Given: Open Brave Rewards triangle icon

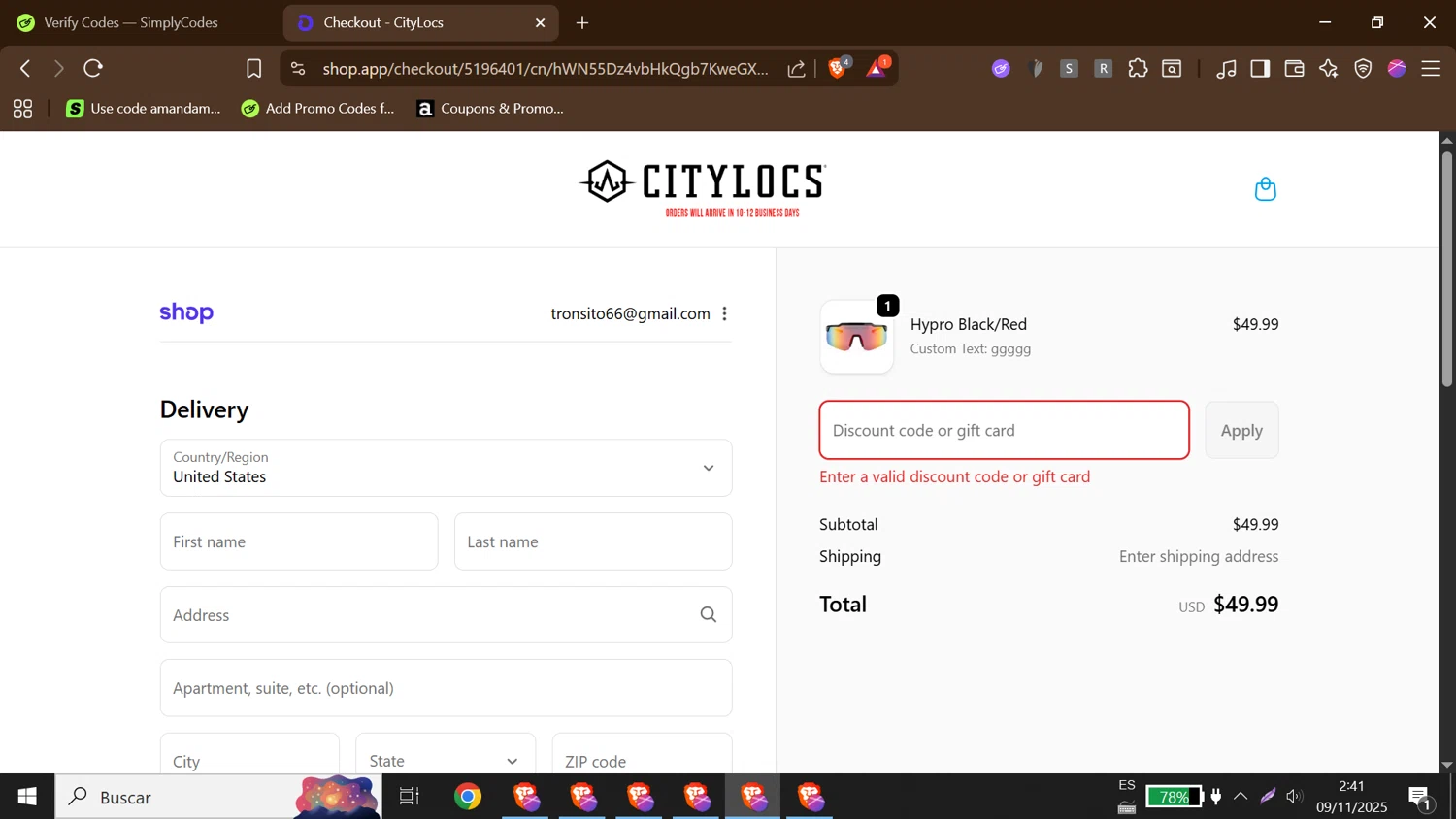Looking at the screenshot, I should click(877, 68).
